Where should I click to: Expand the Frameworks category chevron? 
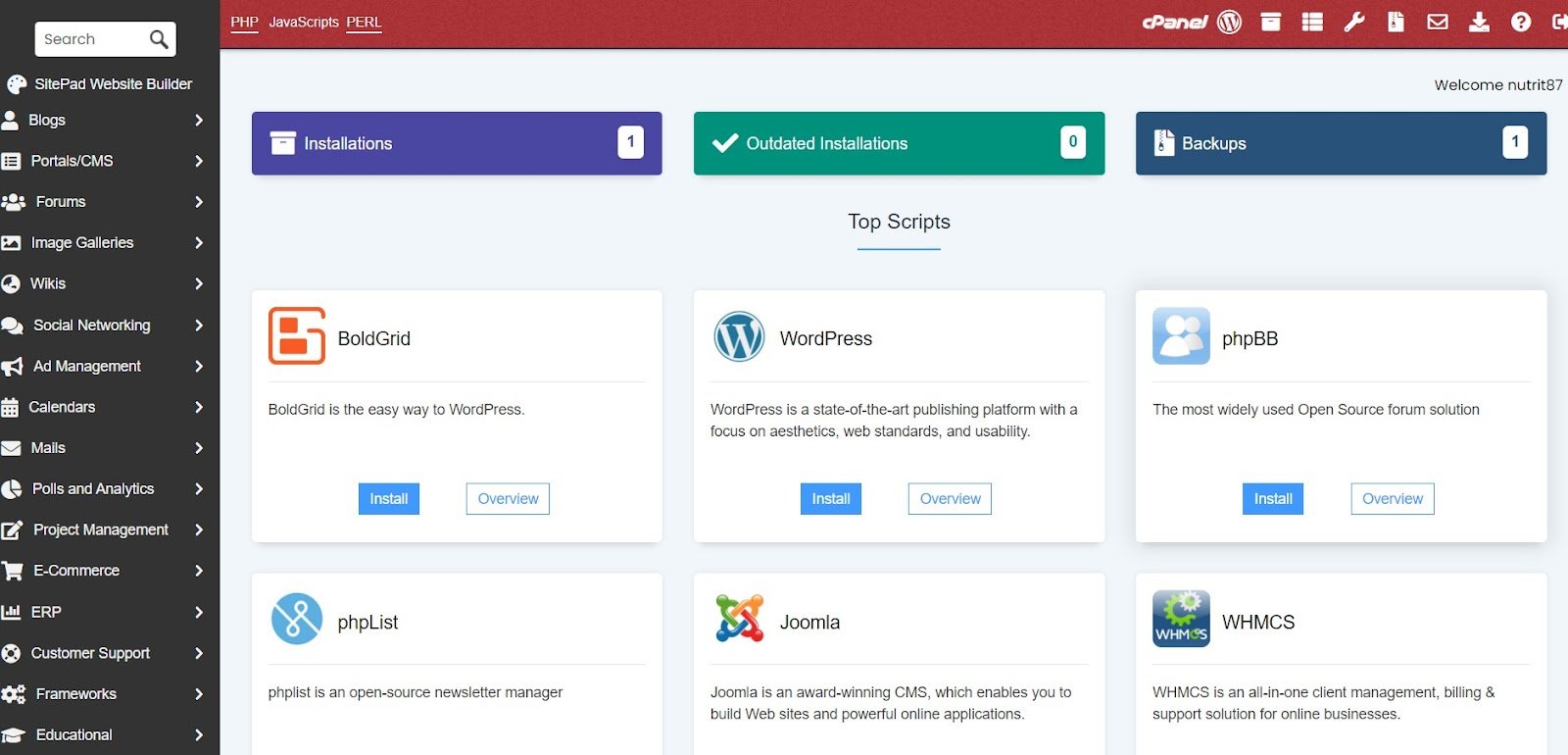199,694
